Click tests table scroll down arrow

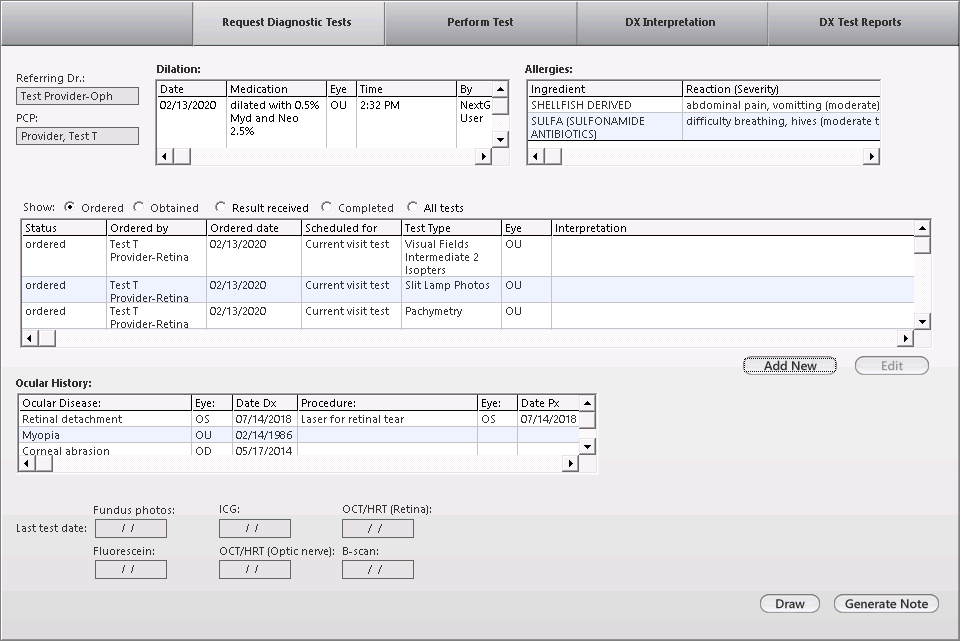922,321
